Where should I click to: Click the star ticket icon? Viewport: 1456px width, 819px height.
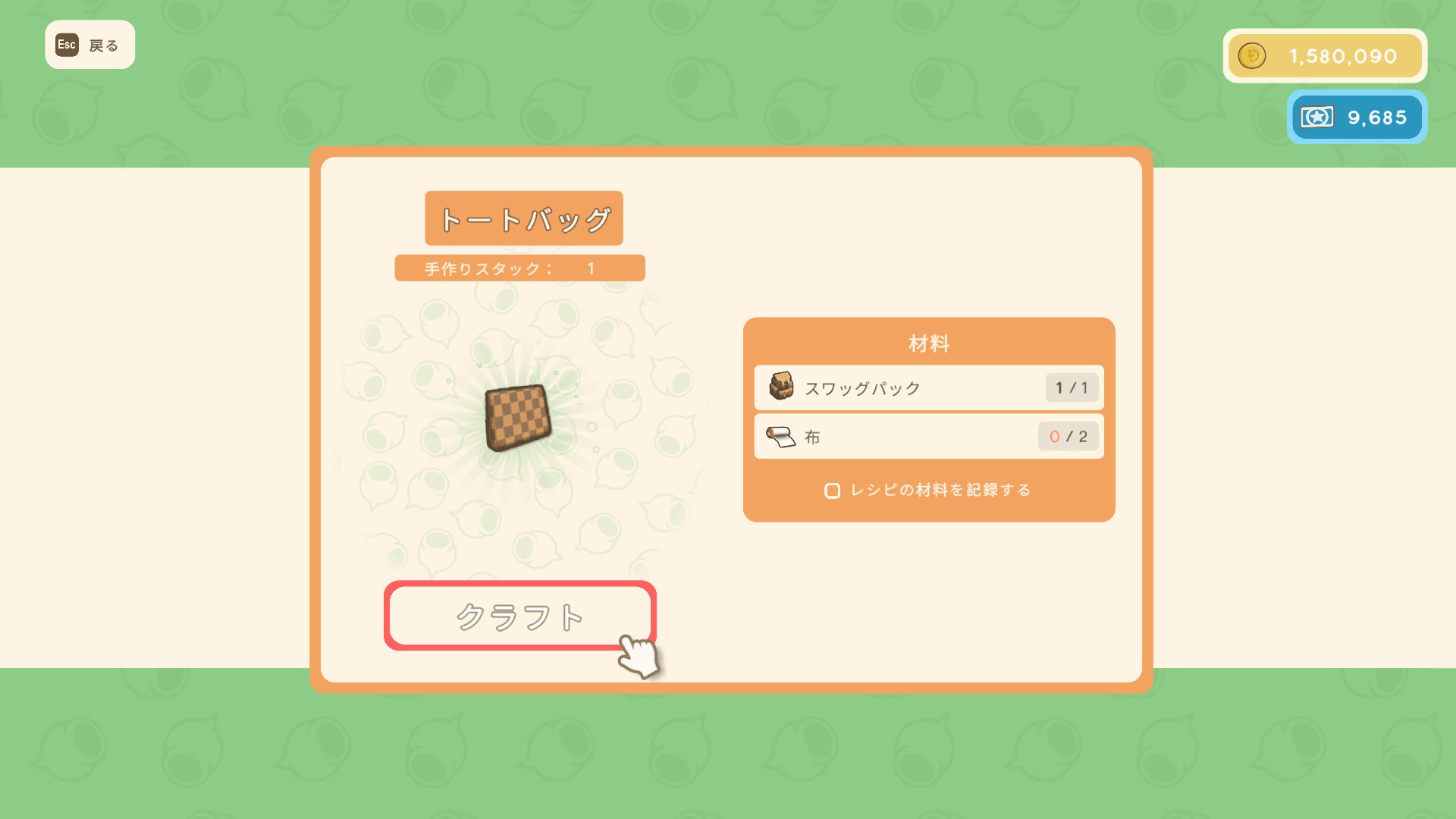(1317, 117)
